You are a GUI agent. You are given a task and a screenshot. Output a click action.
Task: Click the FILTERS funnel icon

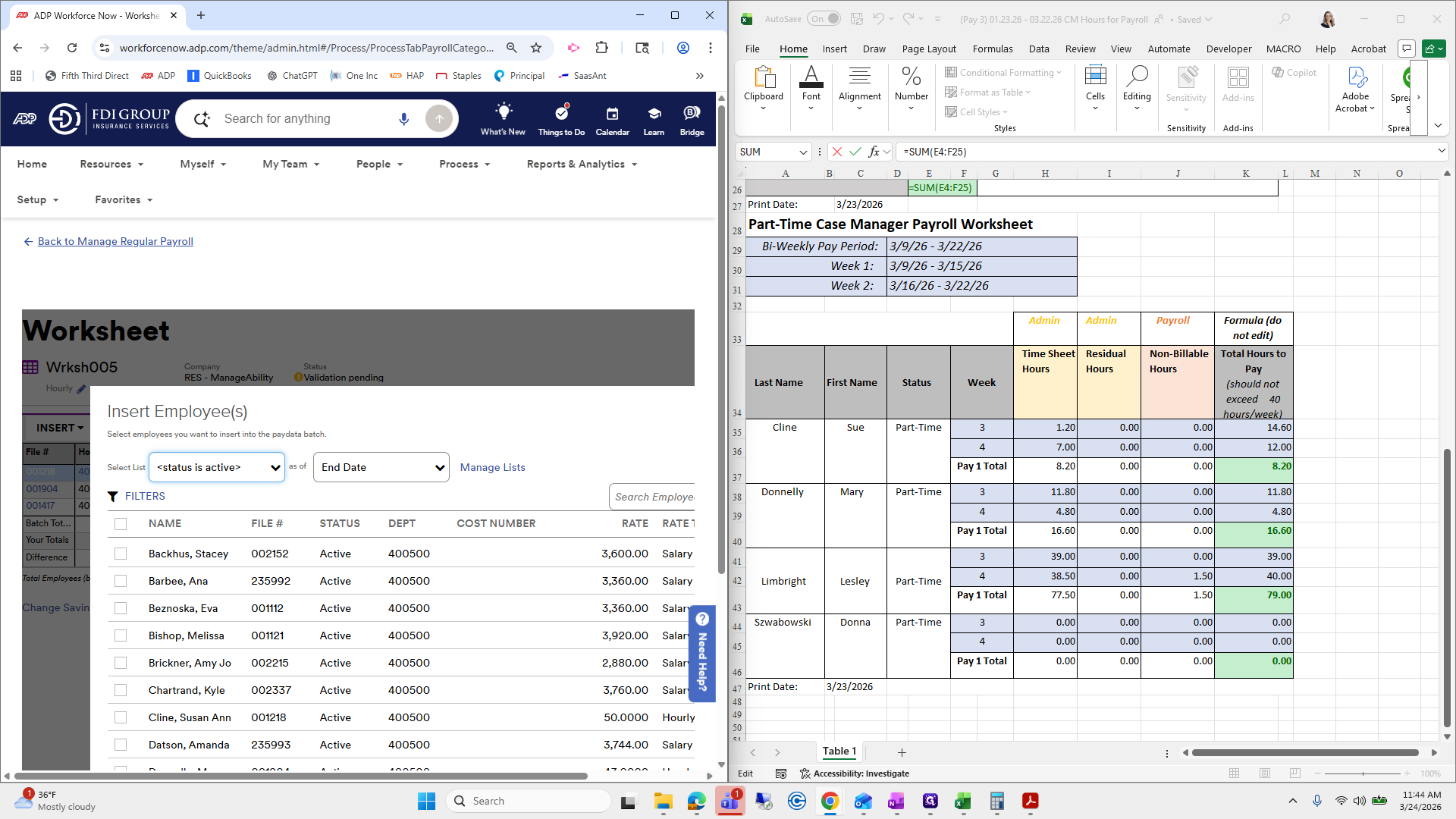tap(113, 496)
